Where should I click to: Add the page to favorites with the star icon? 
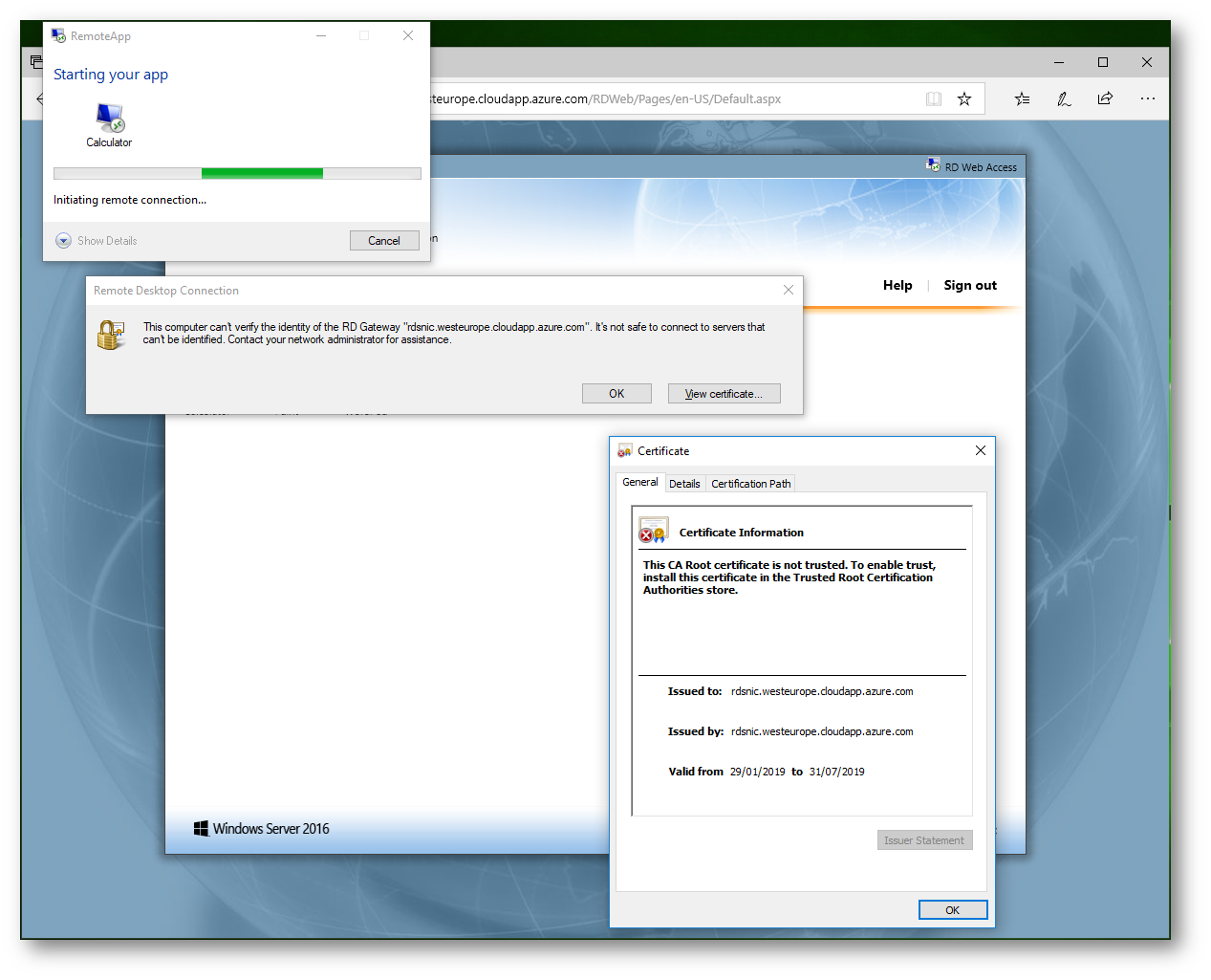point(964,98)
